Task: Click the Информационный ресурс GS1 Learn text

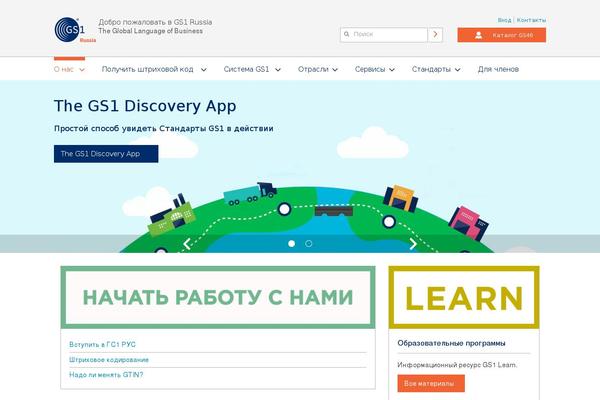Action: pyautogui.click(x=457, y=365)
